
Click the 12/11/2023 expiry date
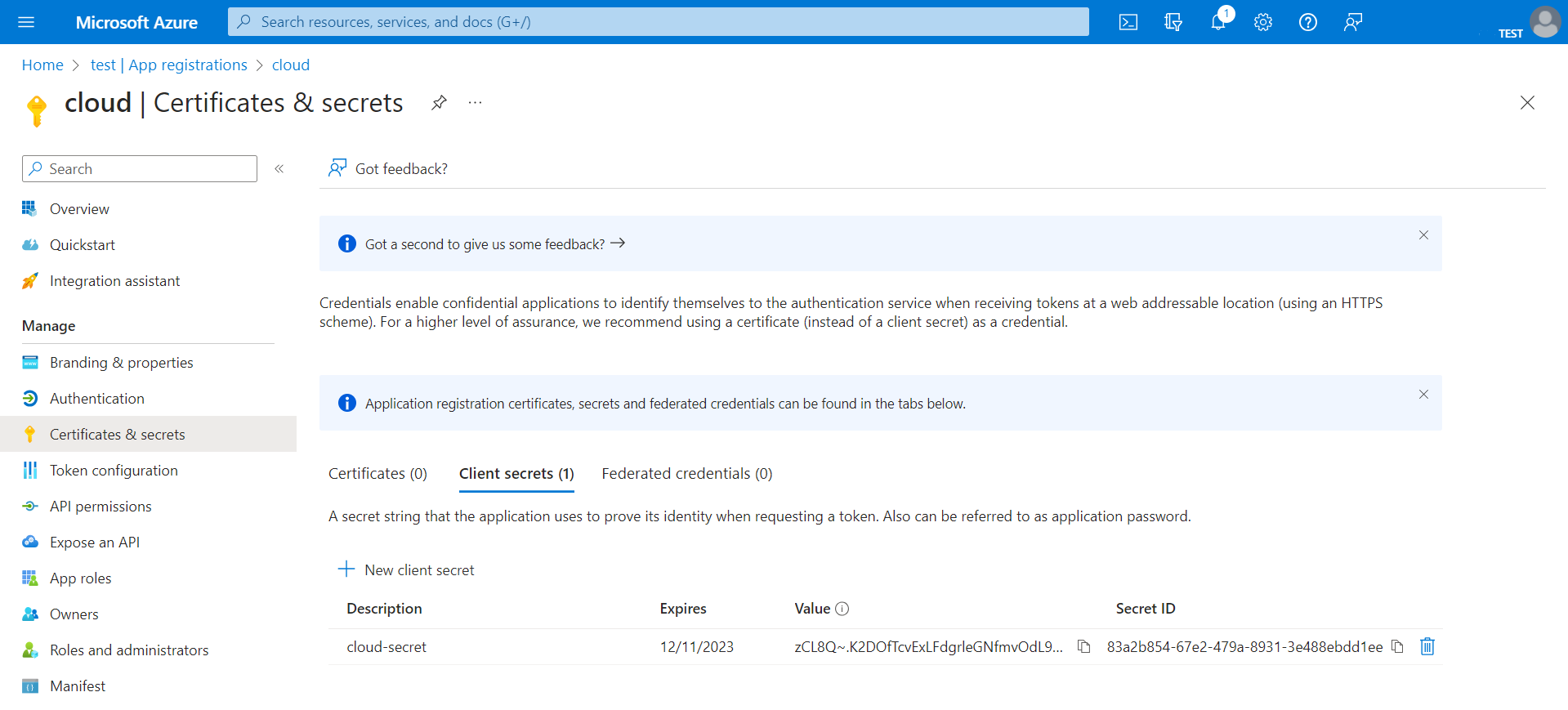point(697,646)
